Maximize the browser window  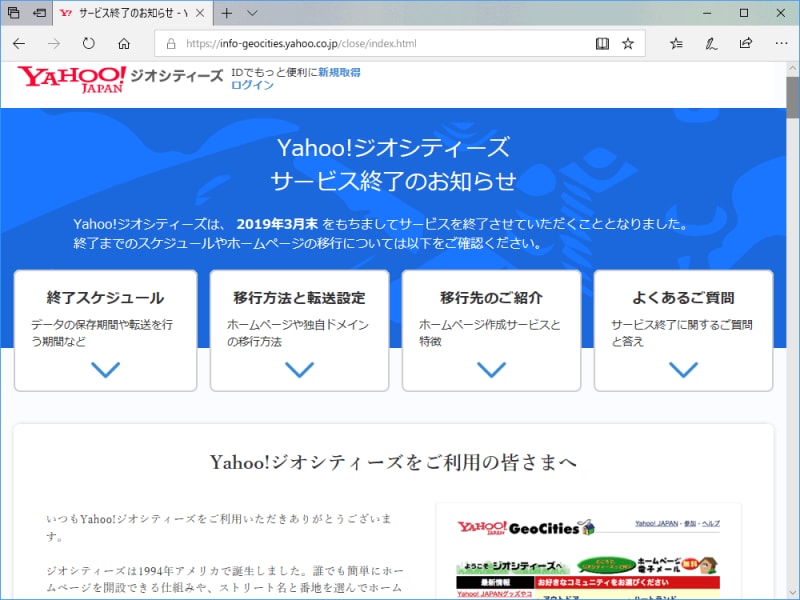coord(744,13)
